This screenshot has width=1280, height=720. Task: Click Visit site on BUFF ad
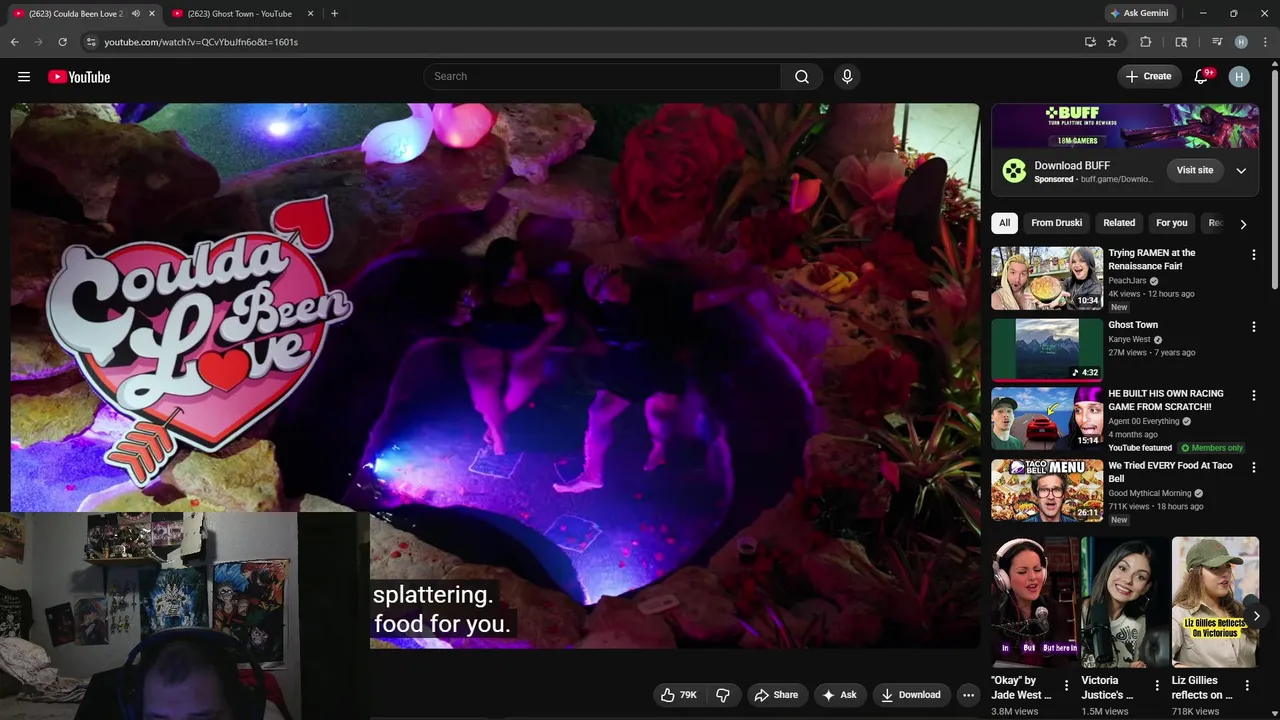(x=1194, y=170)
